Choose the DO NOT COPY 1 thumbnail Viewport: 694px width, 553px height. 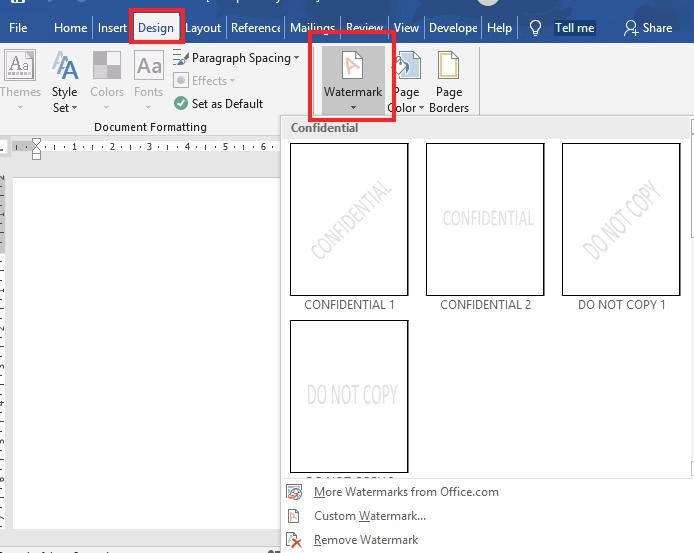click(x=621, y=219)
